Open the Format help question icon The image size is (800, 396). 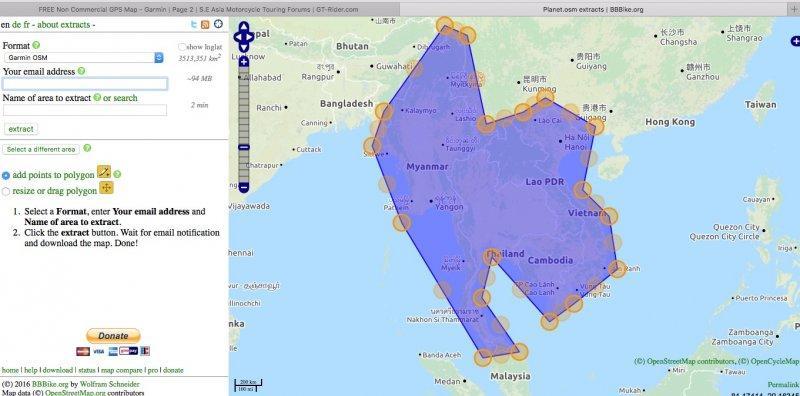tap(36, 45)
